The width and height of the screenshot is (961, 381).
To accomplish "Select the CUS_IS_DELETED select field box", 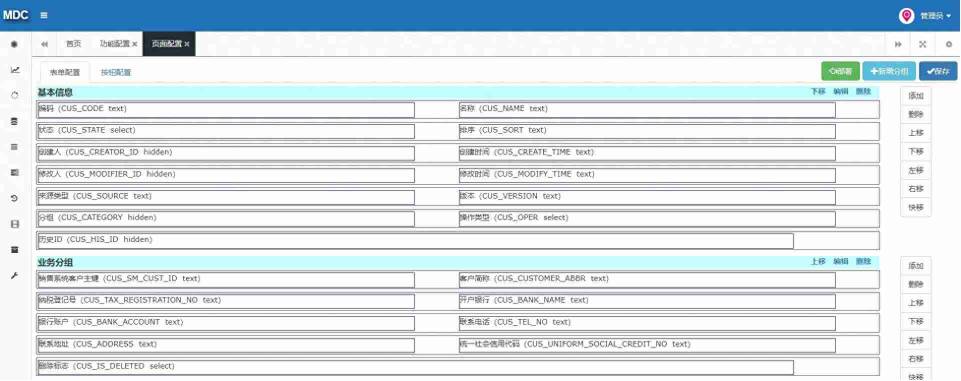I will [x=415, y=368].
